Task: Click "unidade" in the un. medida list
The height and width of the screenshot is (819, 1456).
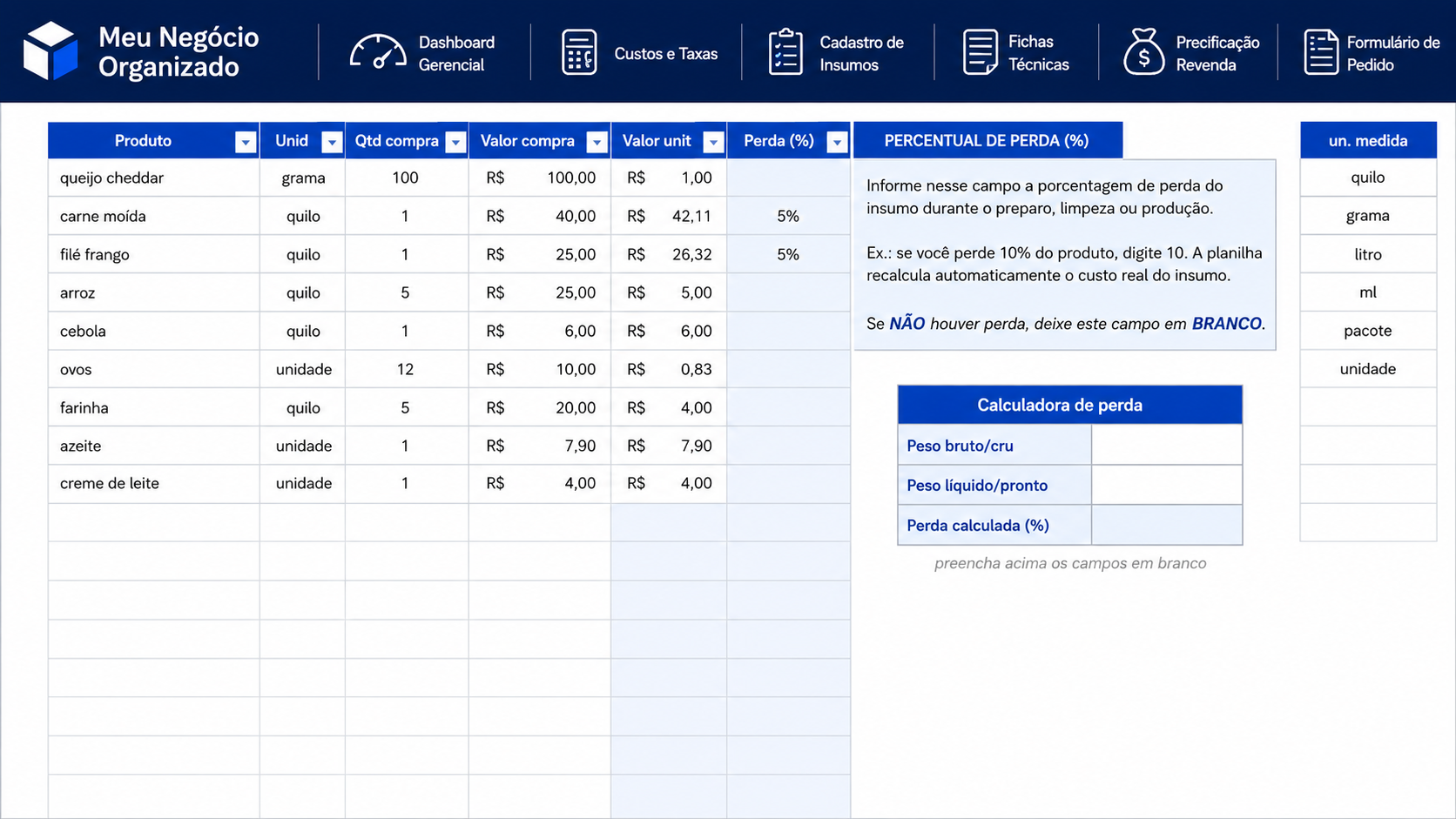Action: pyautogui.click(x=1368, y=369)
